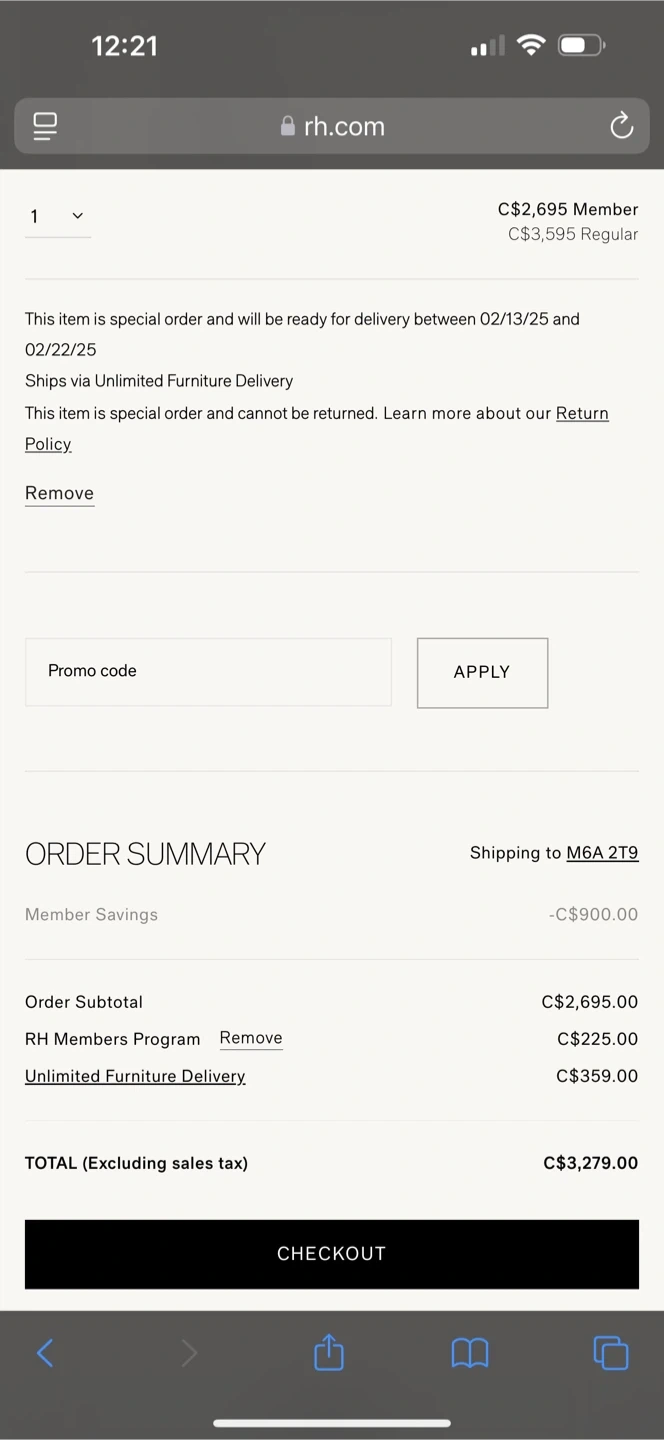Show all open Safari tabs

coord(611,1353)
